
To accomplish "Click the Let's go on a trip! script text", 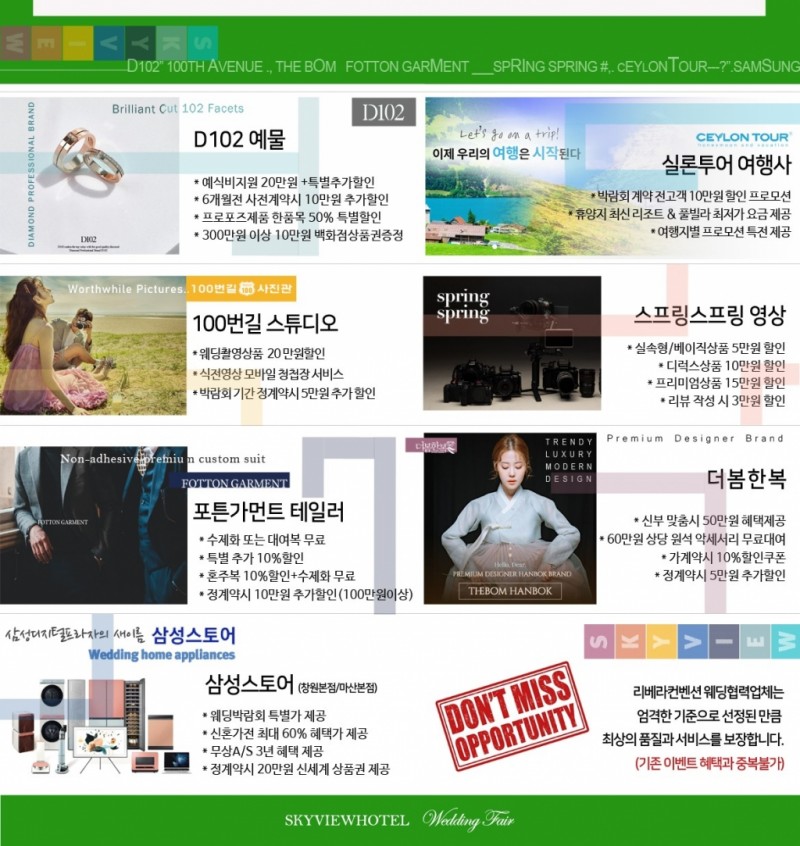I will [509, 133].
